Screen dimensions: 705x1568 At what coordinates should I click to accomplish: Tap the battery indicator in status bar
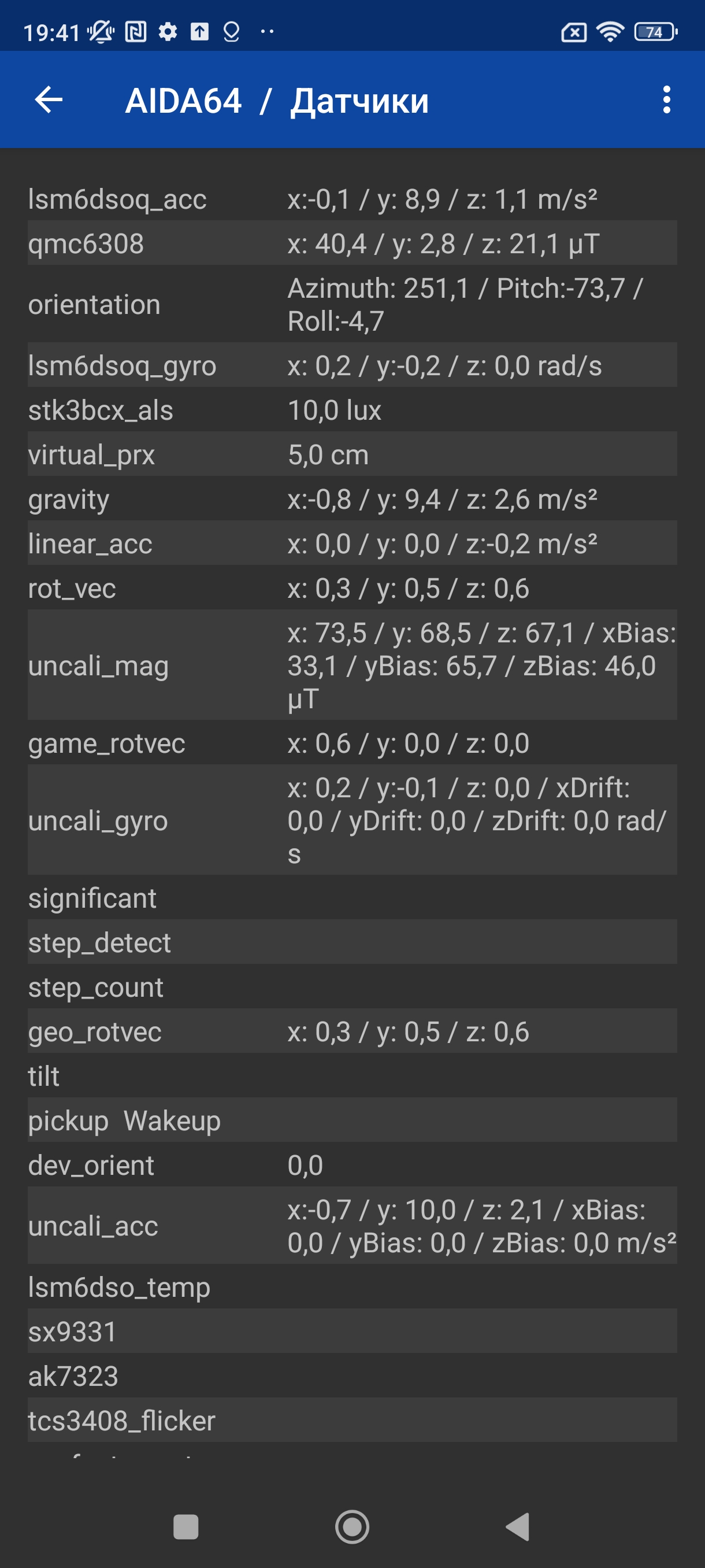click(x=655, y=32)
